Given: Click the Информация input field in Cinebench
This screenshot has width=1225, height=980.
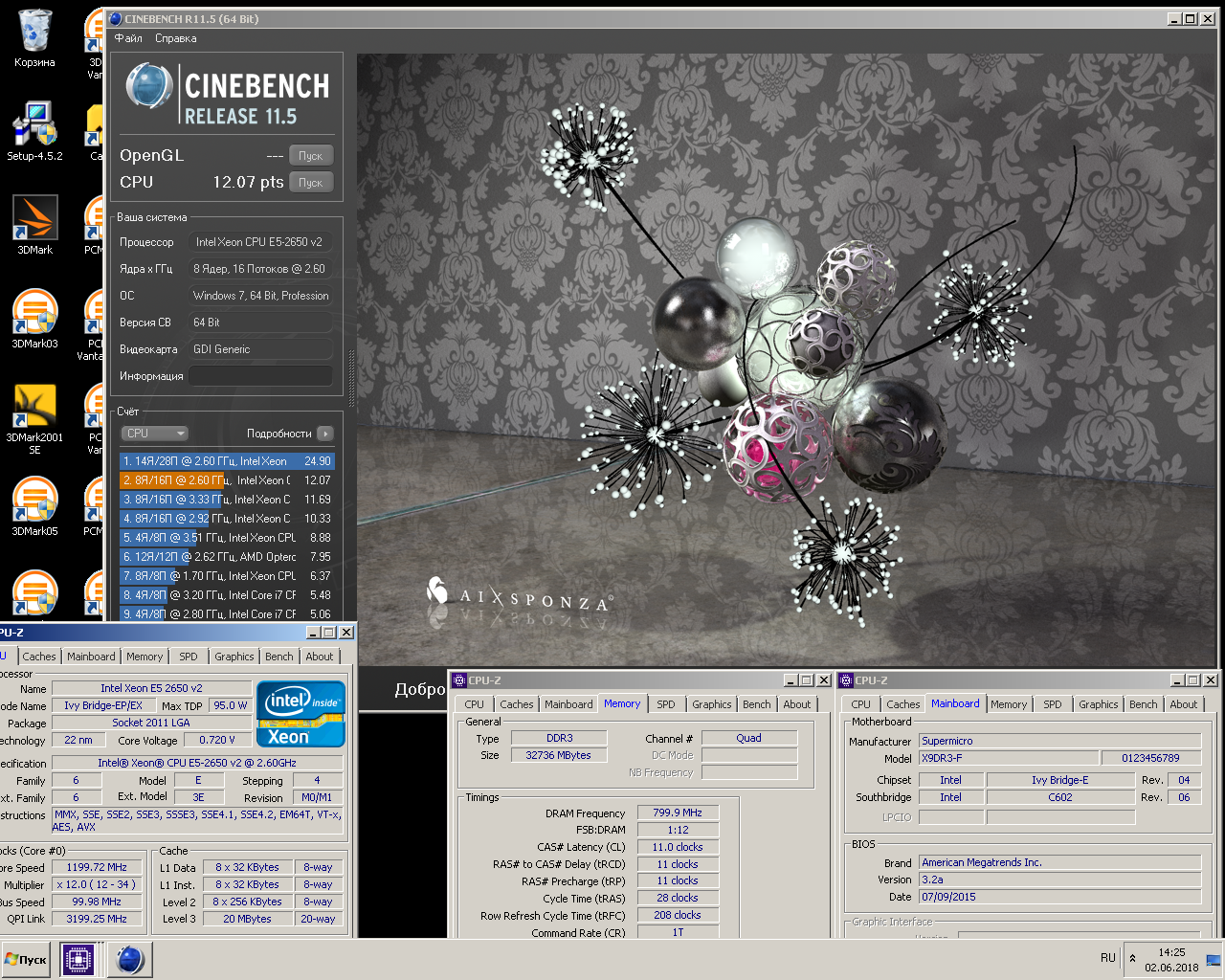Looking at the screenshot, I should [260, 376].
